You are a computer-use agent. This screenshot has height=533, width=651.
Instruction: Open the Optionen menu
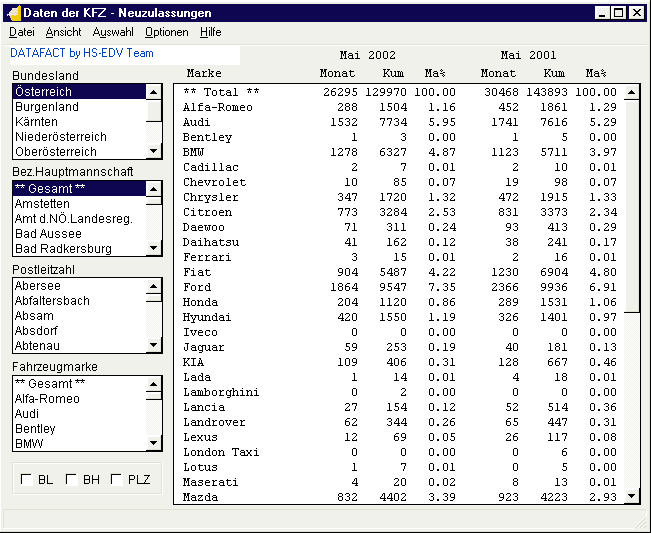point(166,33)
